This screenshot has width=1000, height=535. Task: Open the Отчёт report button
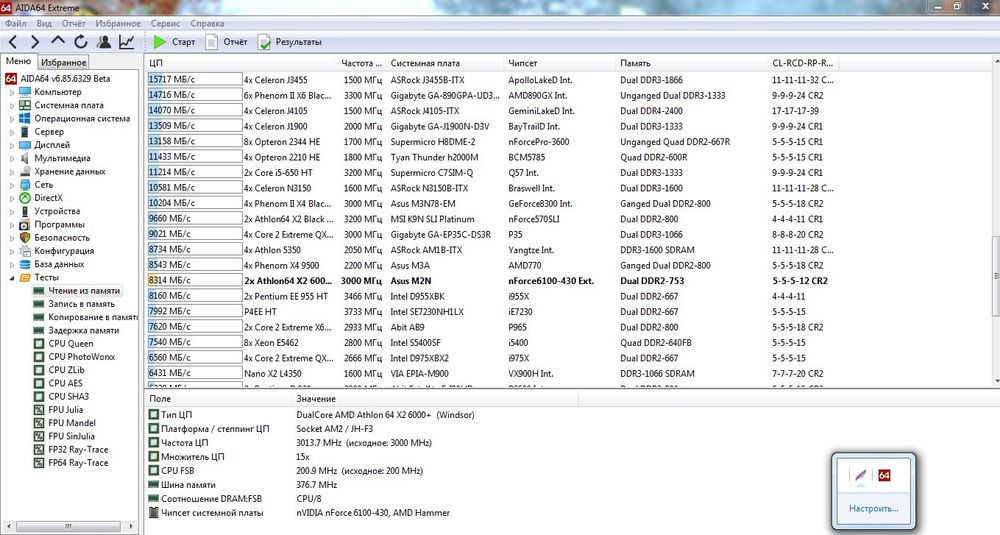click(x=226, y=42)
